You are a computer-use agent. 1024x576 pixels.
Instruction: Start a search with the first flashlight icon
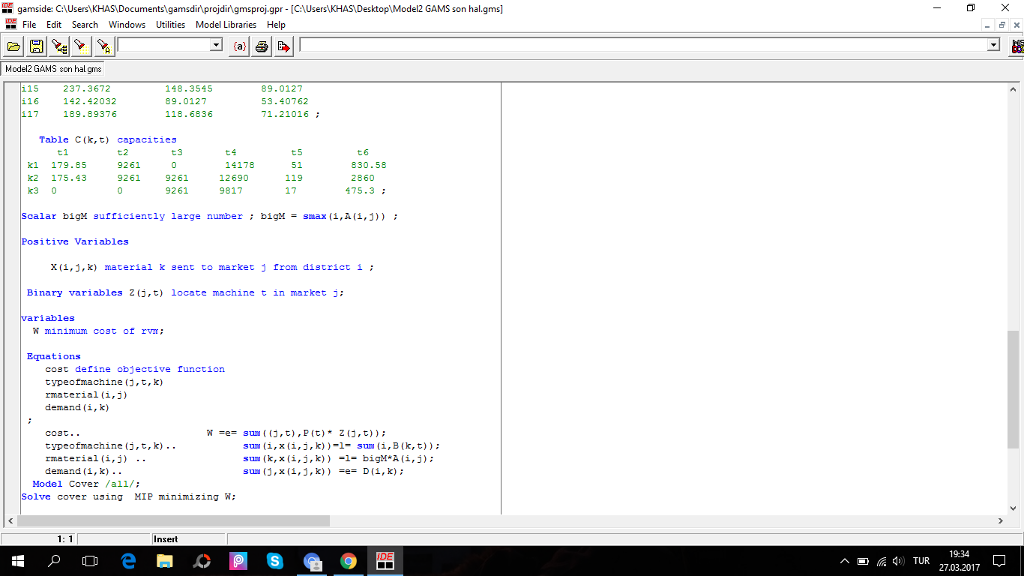click(x=58, y=45)
